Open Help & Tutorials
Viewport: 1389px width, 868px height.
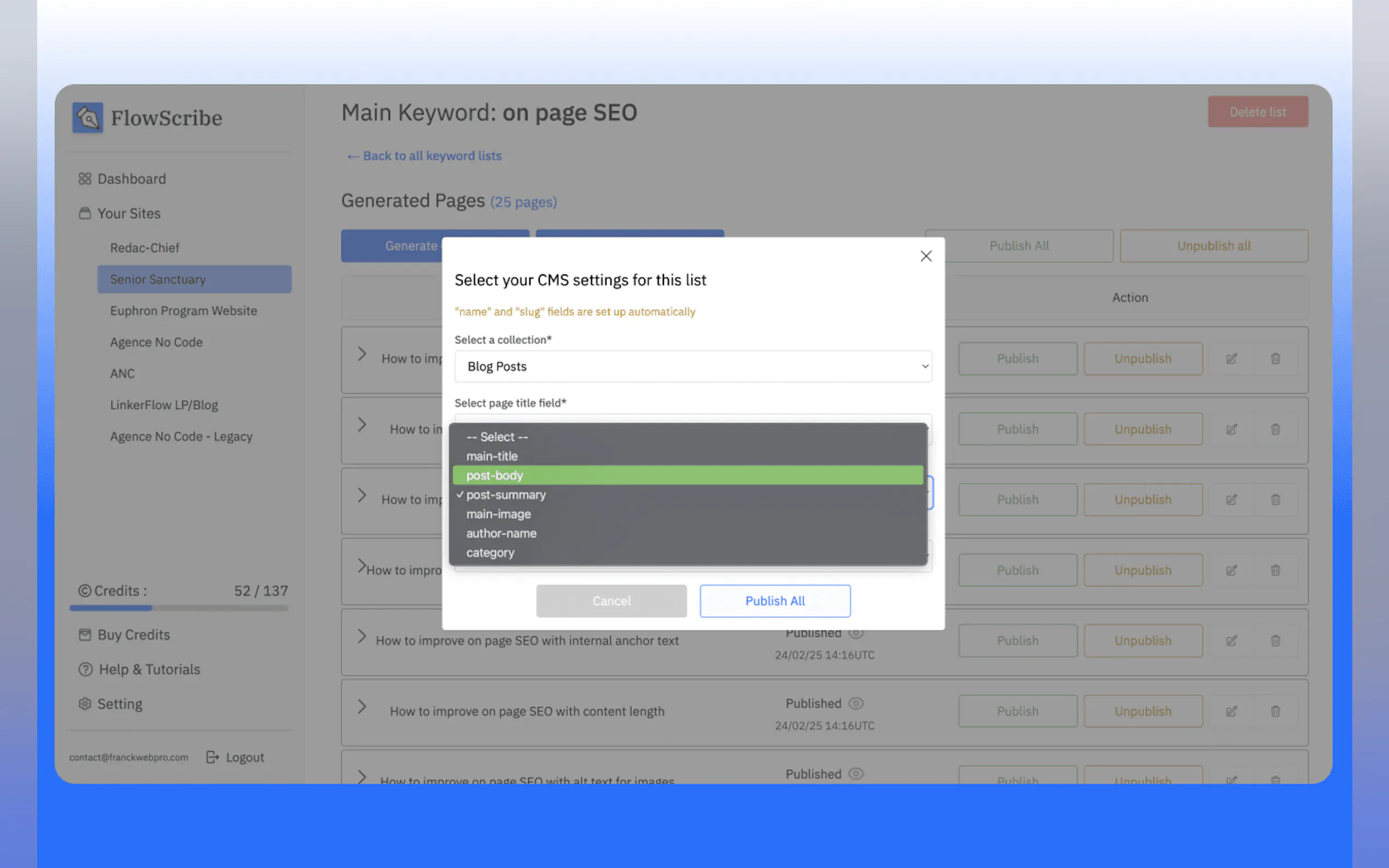click(149, 670)
